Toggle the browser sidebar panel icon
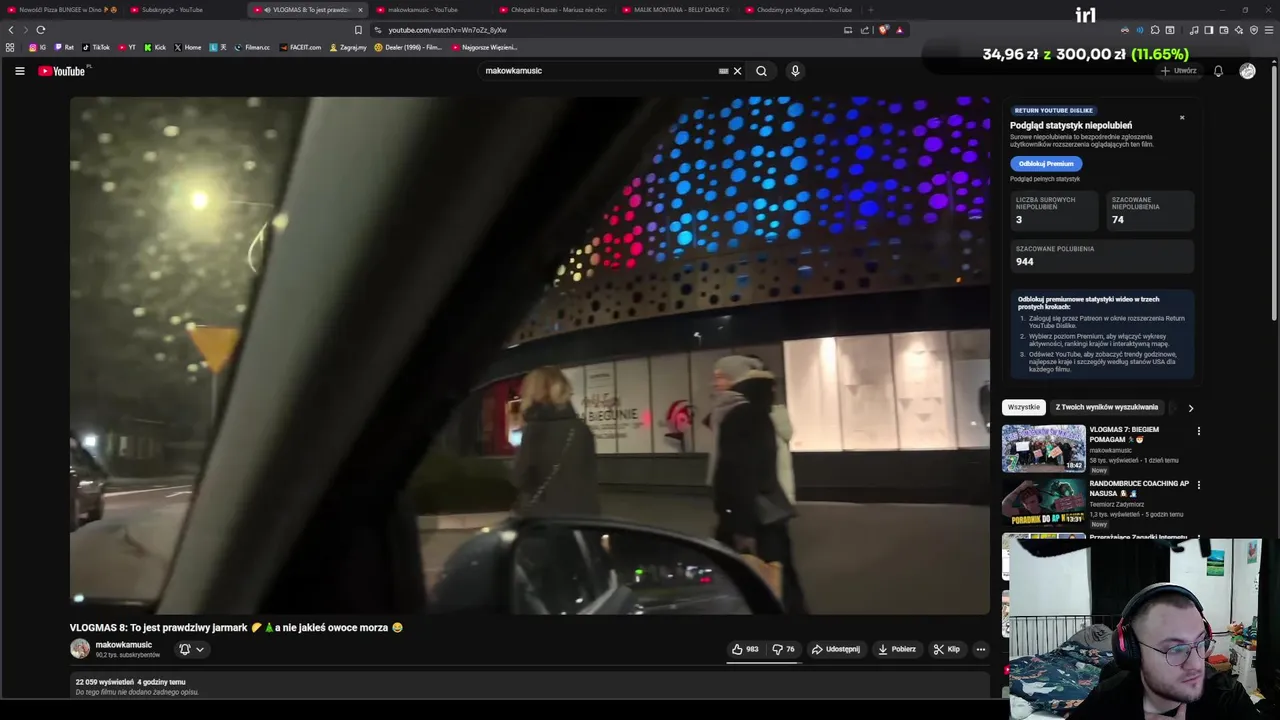Viewport: 1280px width, 720px height. tap(1209, 30)
